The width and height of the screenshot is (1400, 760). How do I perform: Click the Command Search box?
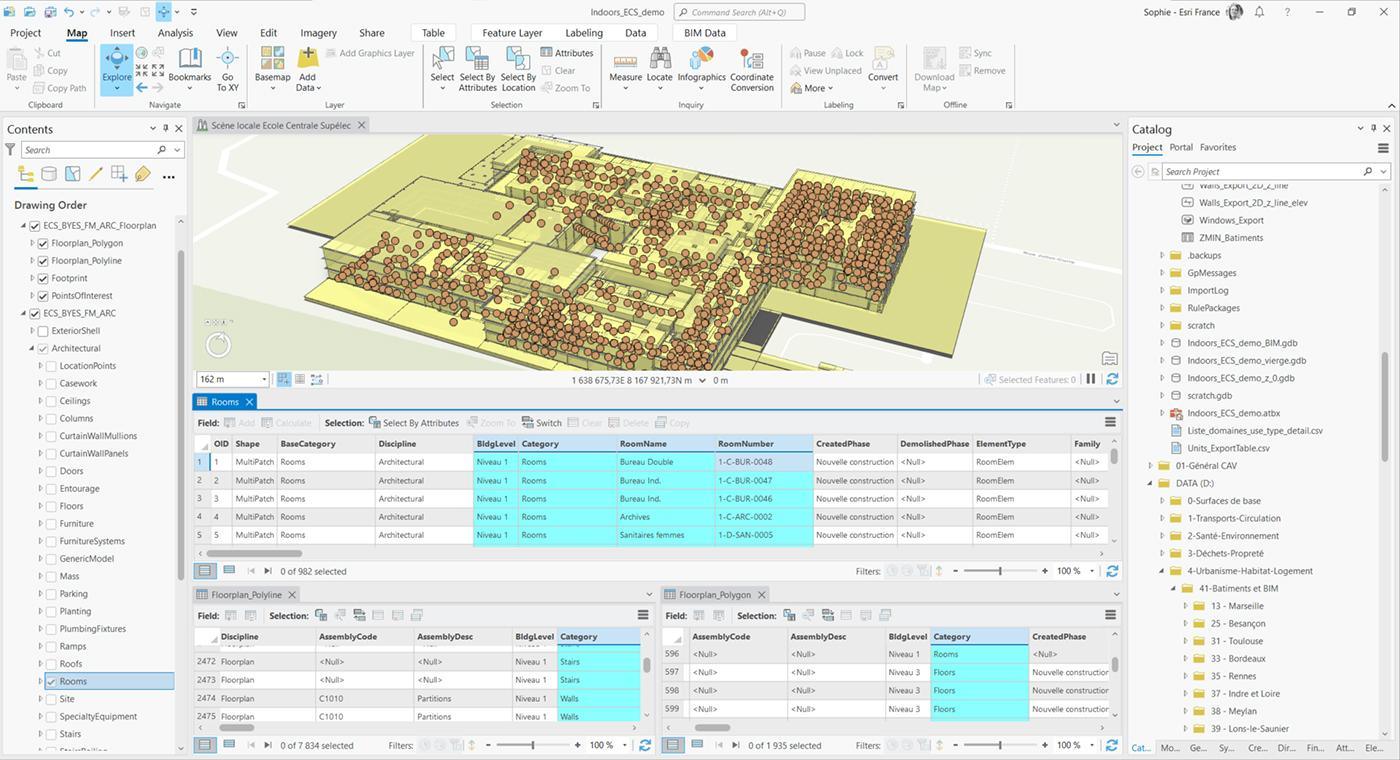tap(739, 12)
